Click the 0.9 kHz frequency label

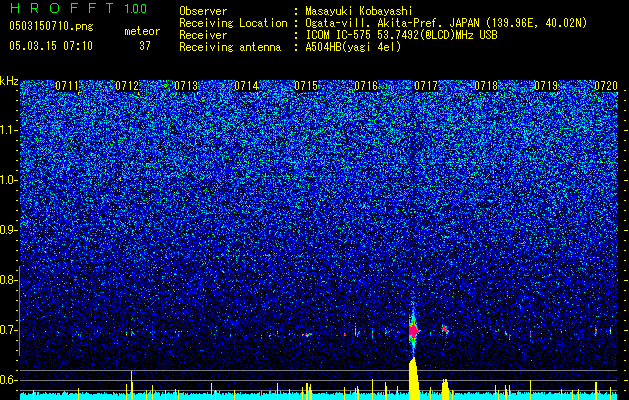[7, 230]
